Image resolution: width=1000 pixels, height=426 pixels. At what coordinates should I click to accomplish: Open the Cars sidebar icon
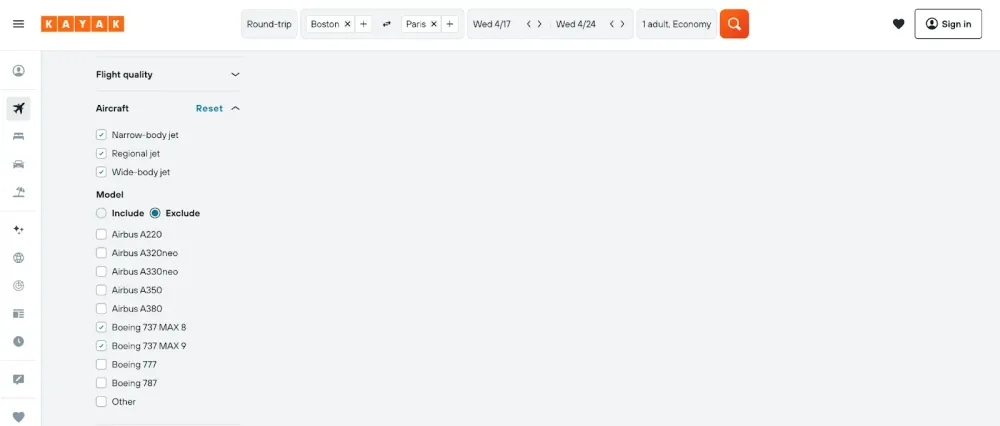coord(19,164)
